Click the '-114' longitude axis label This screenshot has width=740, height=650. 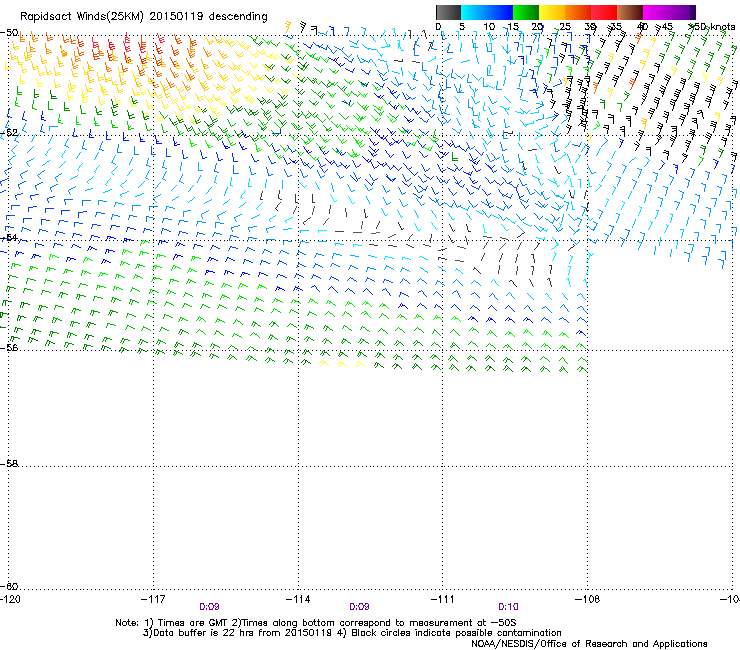tap(298, 599)
